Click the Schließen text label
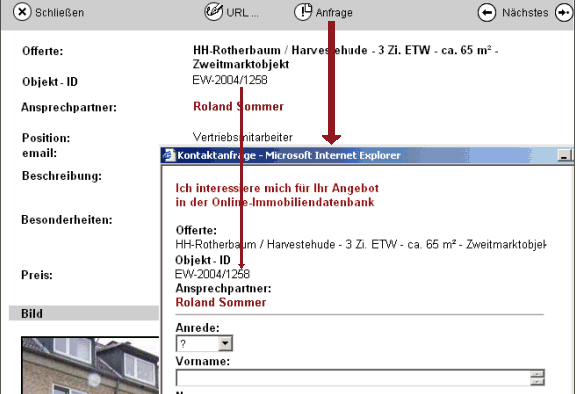 [x=60, y=13]
